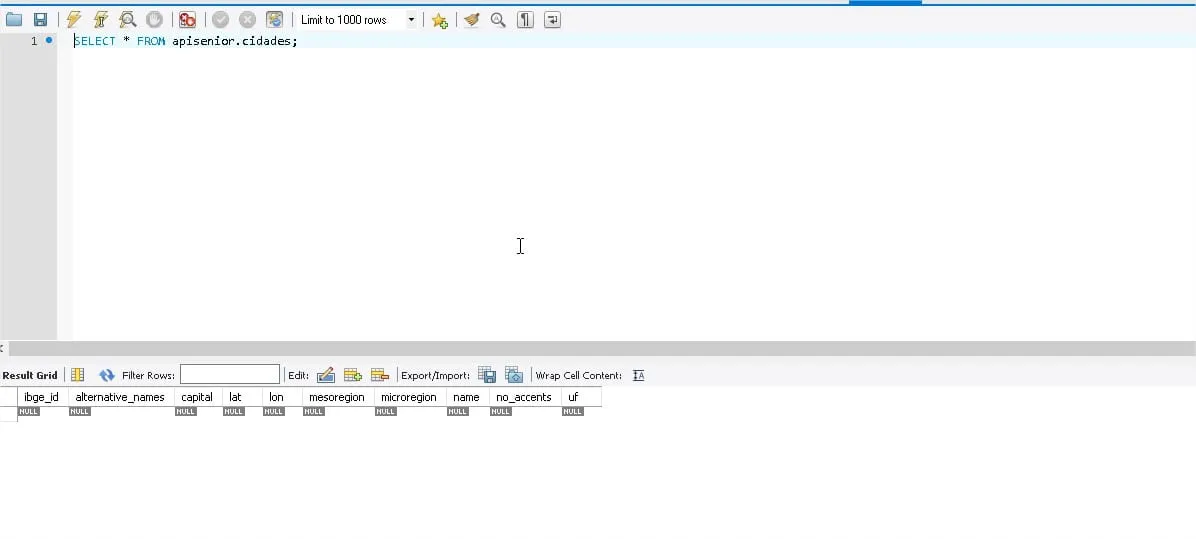This screenshot has height=539, width=1196.
Task: Execute the query with the lightning bolt icon
Action: coord(74,20)
